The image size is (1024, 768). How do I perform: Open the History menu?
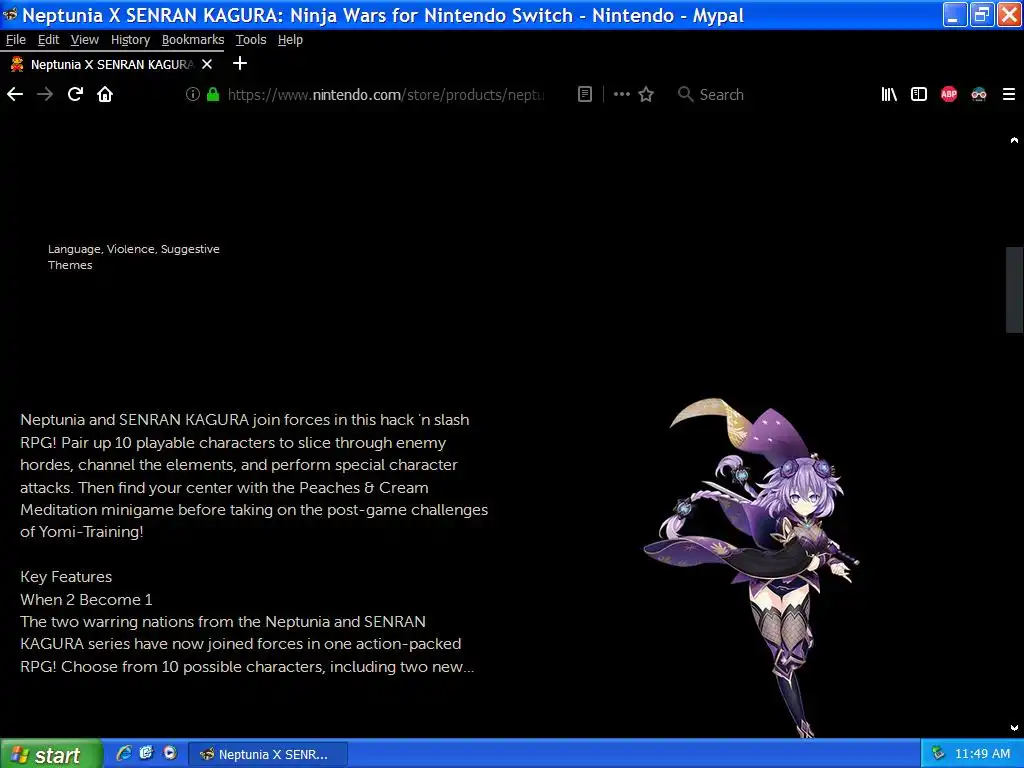(x=131, y=40)
